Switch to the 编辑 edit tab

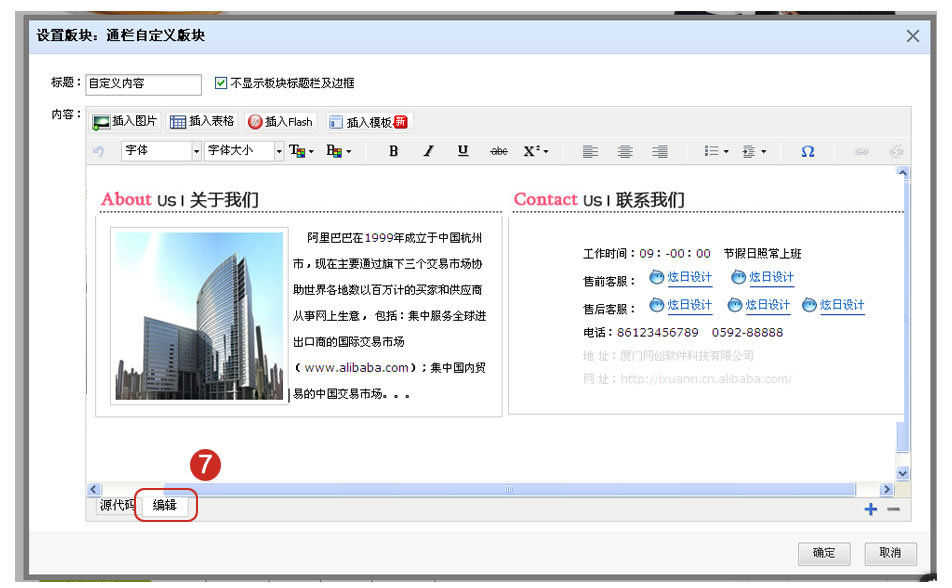(165, 505)
